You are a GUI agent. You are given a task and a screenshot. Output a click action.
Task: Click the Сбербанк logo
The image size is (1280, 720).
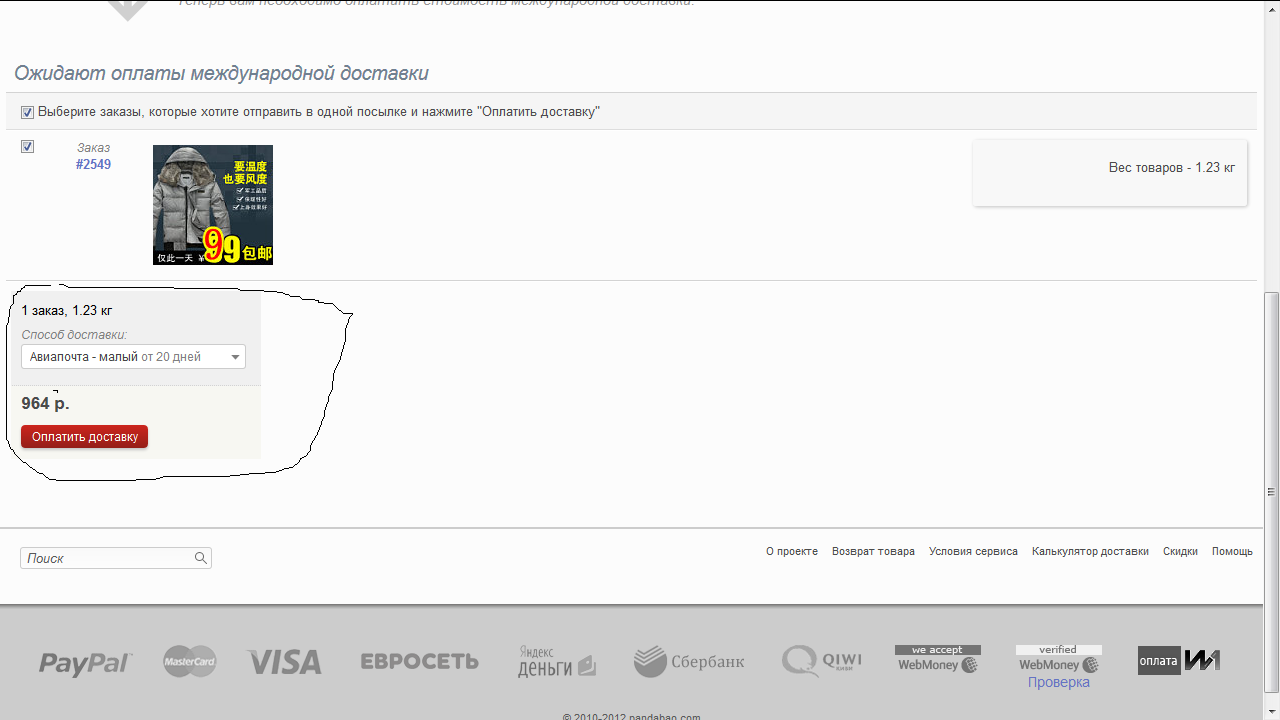coord(689,661)
